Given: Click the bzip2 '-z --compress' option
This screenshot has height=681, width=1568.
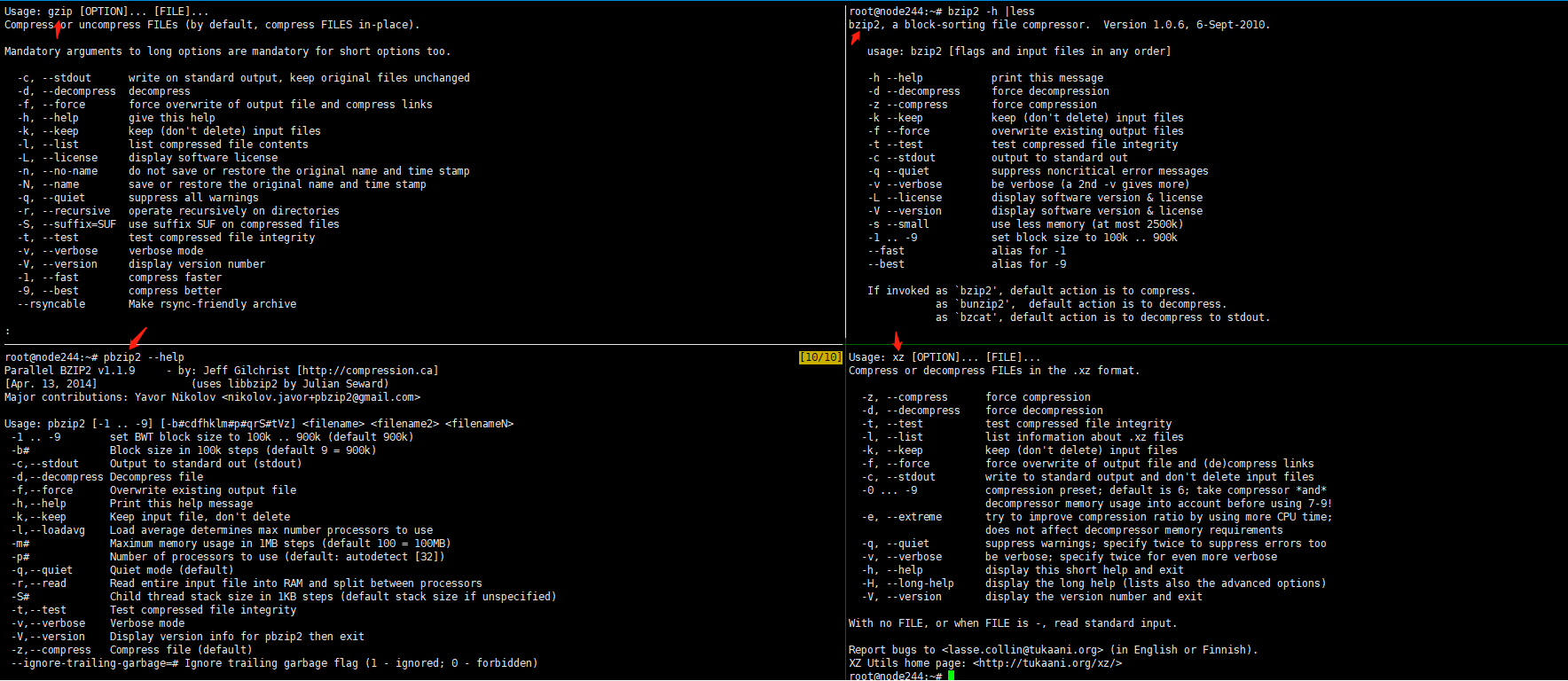Looking at the screenshot, I should (907, 105).
